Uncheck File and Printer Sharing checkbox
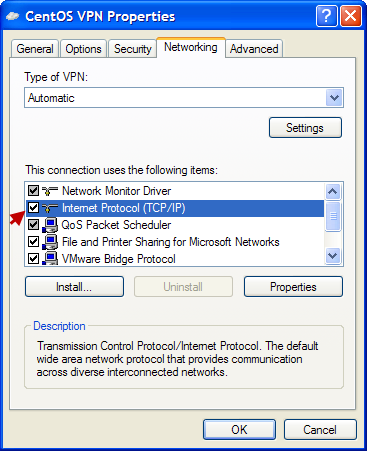Image resolution: width=367 pixels, height=451 pixels. coord(33,242)
